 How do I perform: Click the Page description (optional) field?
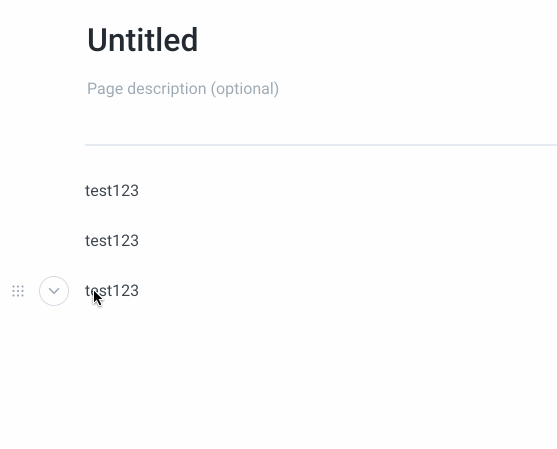tap(183, 88)
